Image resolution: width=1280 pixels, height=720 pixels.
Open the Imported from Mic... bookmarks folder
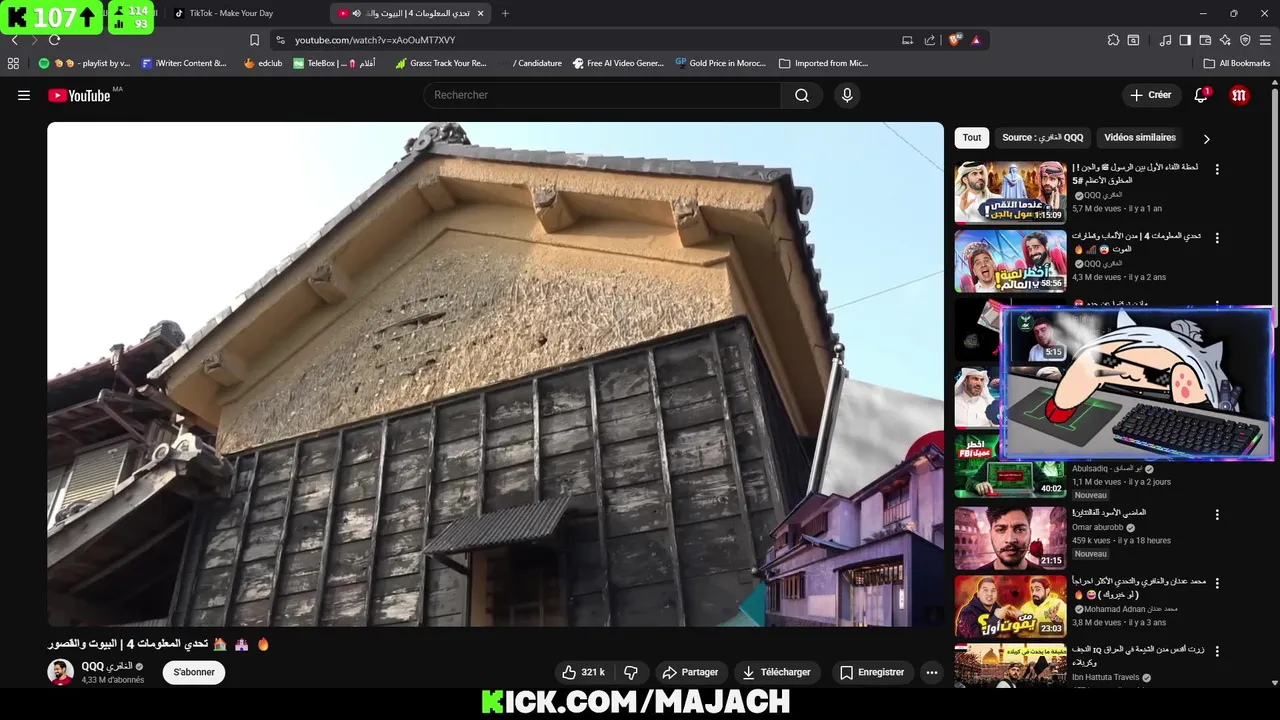pyautogui.click(x=824, y=63)
